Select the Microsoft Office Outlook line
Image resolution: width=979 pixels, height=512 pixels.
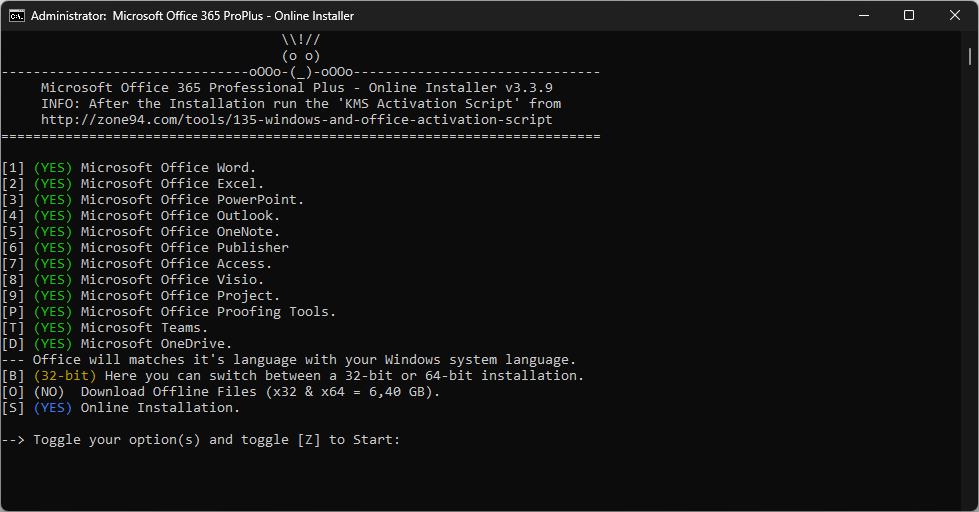140,215
